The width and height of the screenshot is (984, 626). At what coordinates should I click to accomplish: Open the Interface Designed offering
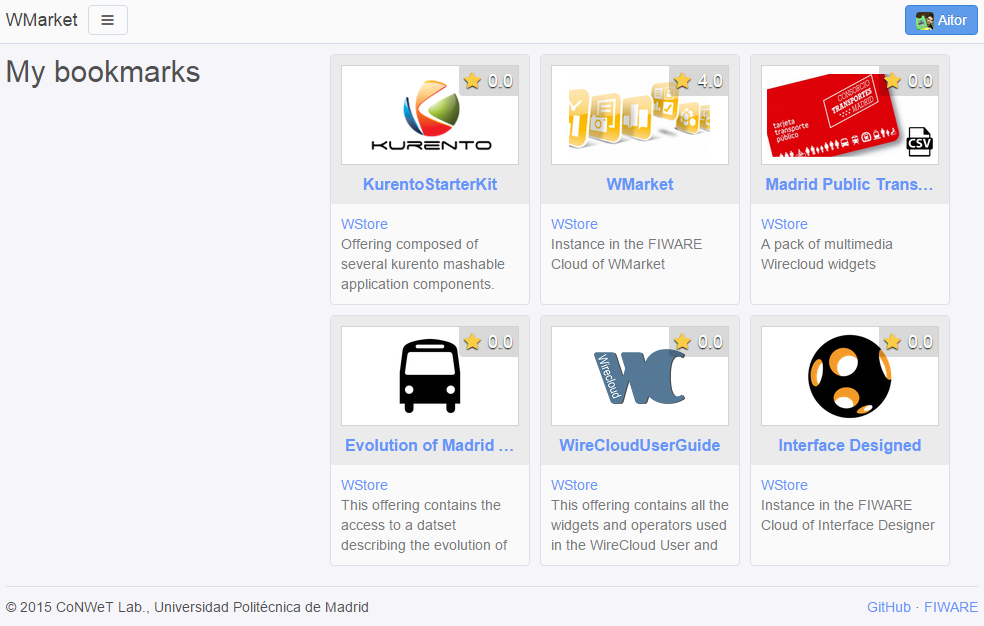click(x=850, y=445)
